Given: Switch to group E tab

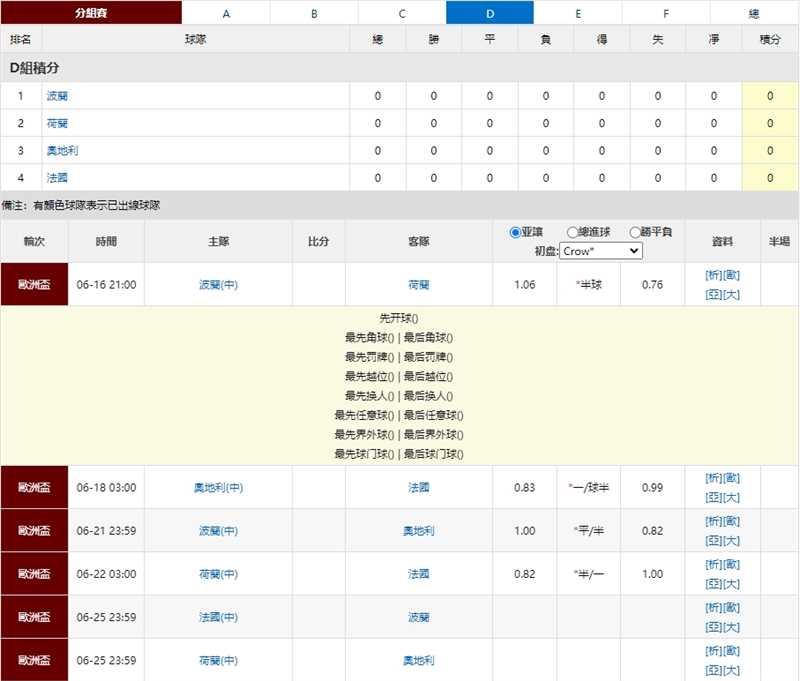Looking at the screenshot, I should click(578, 13).
